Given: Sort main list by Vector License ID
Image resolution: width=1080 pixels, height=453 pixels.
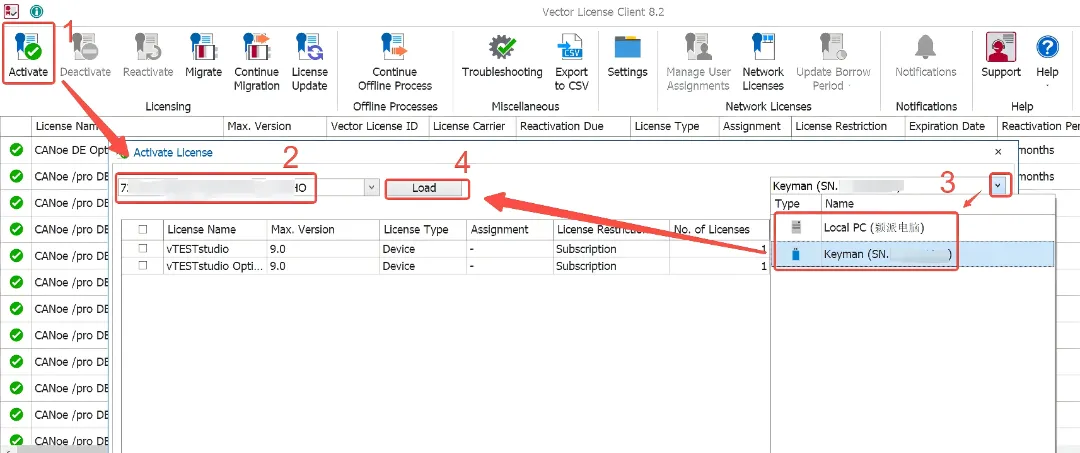Looking at the screenshot, I should pos(377,126).
